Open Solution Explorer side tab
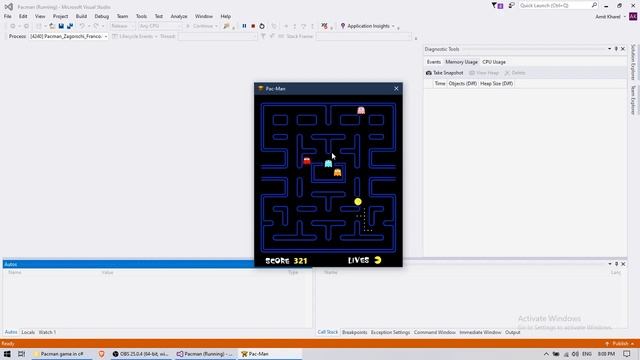The image size is (640, 360). 633,62
